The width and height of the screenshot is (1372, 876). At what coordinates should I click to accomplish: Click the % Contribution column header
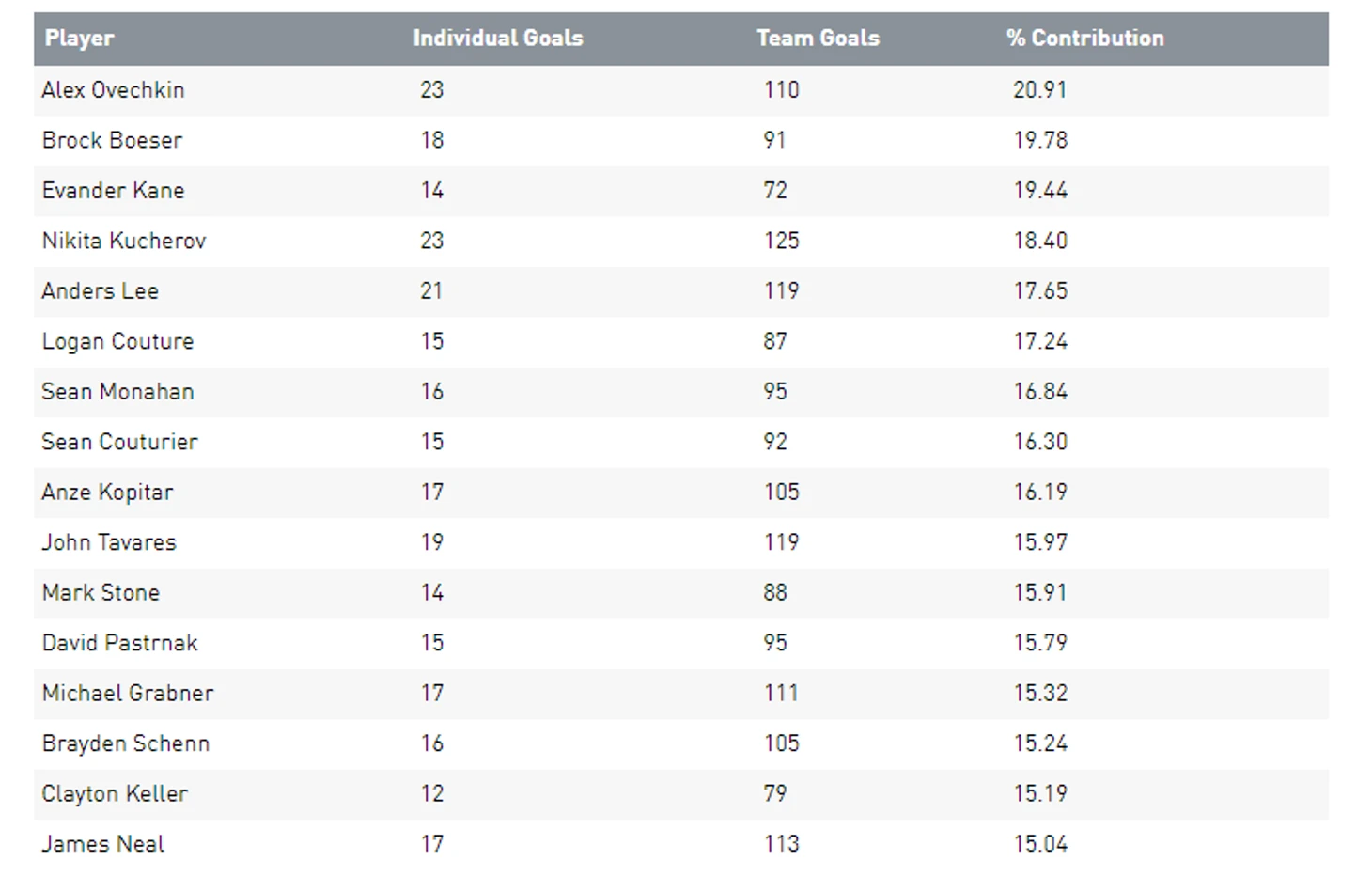point(1084,39)
